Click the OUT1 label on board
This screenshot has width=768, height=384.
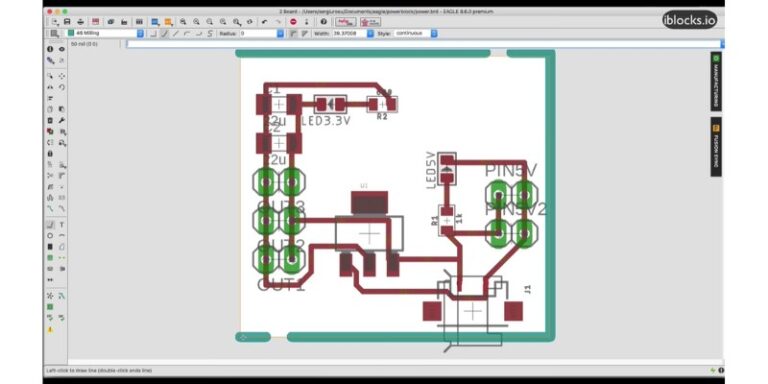coord(281,285)
